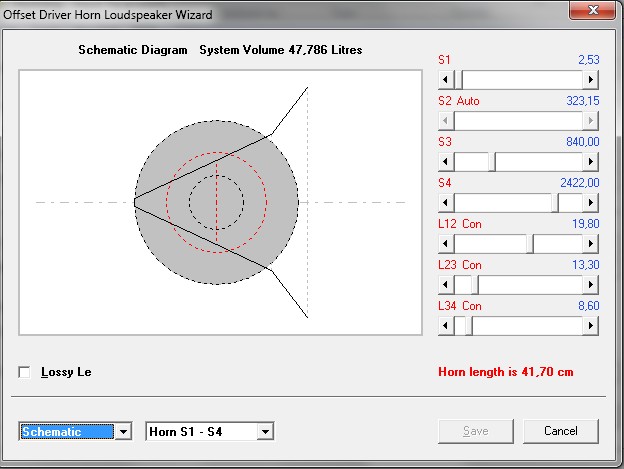The width and height of the screenshot is (624, 469).
Task: Click the S3 value 840,00
Action: 583,142
